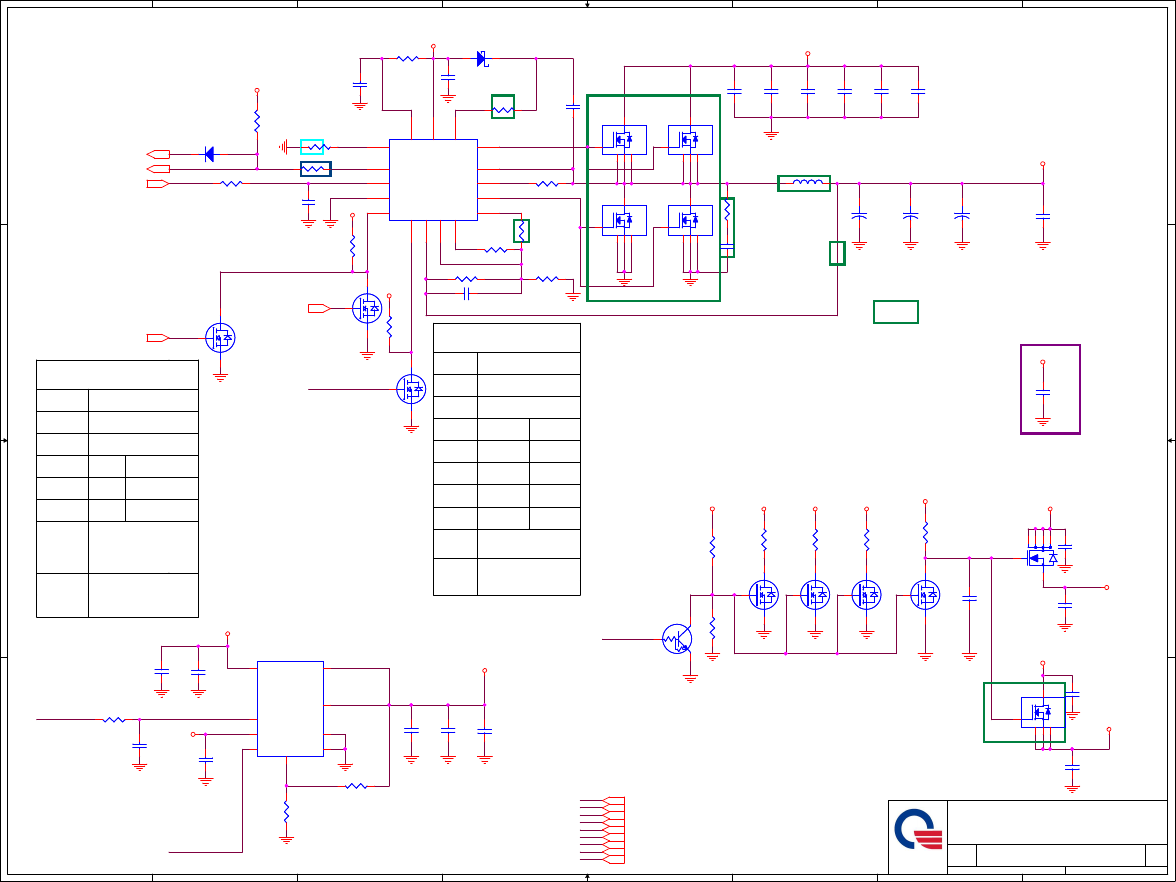This screenshot has height=882, width=1176.
Task: Select the top-left MOSFET in the four-MOSFET block
Action: (x=624, y=140)
